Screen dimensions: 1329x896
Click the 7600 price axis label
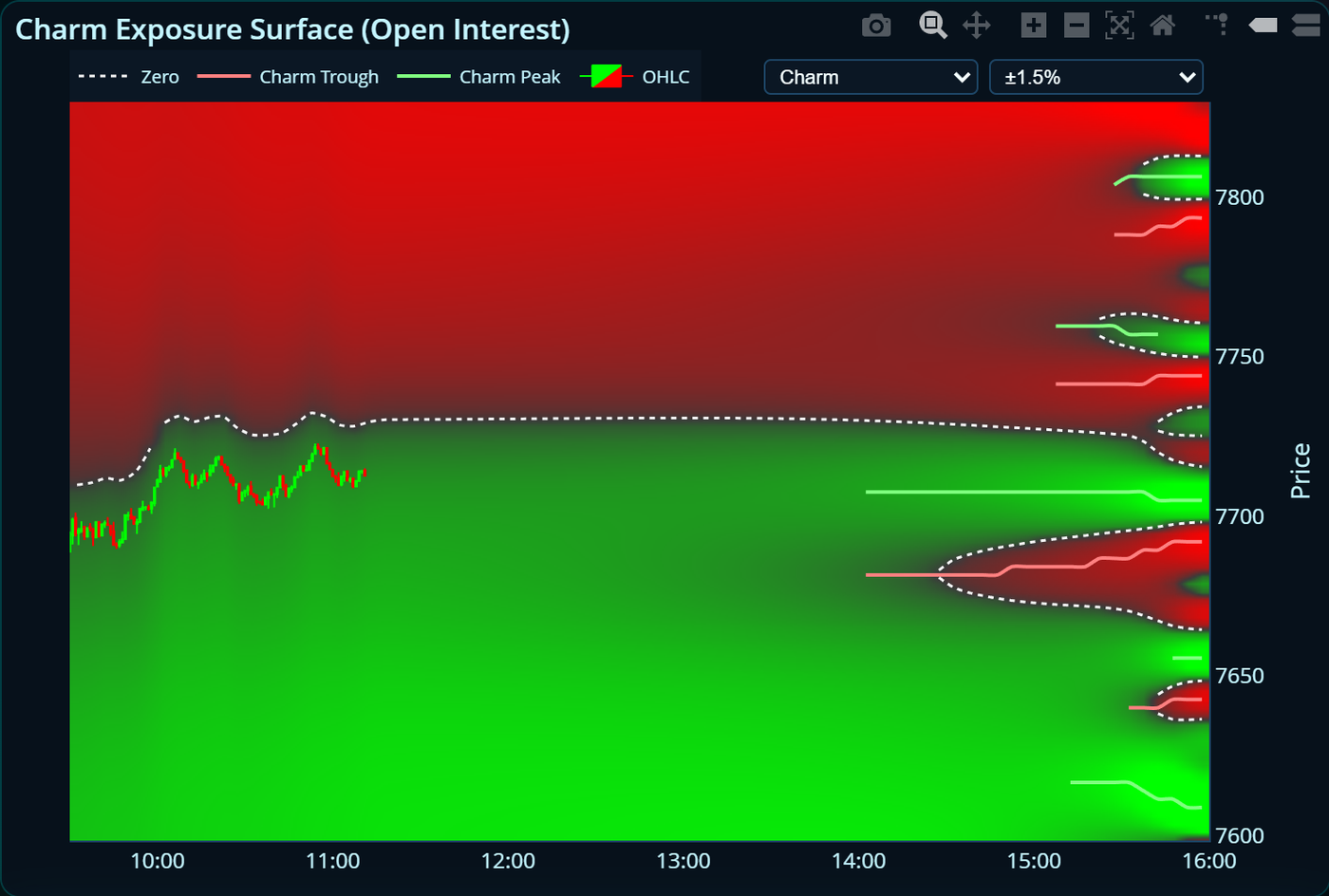[x=1240, y=835]
